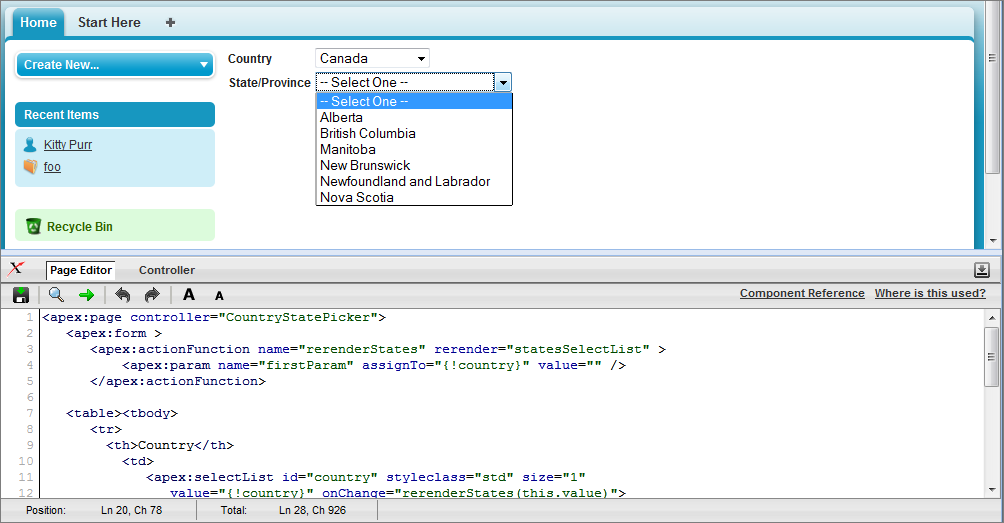
Task: Switch to the Controller tab
Action: tap(166, 270)
